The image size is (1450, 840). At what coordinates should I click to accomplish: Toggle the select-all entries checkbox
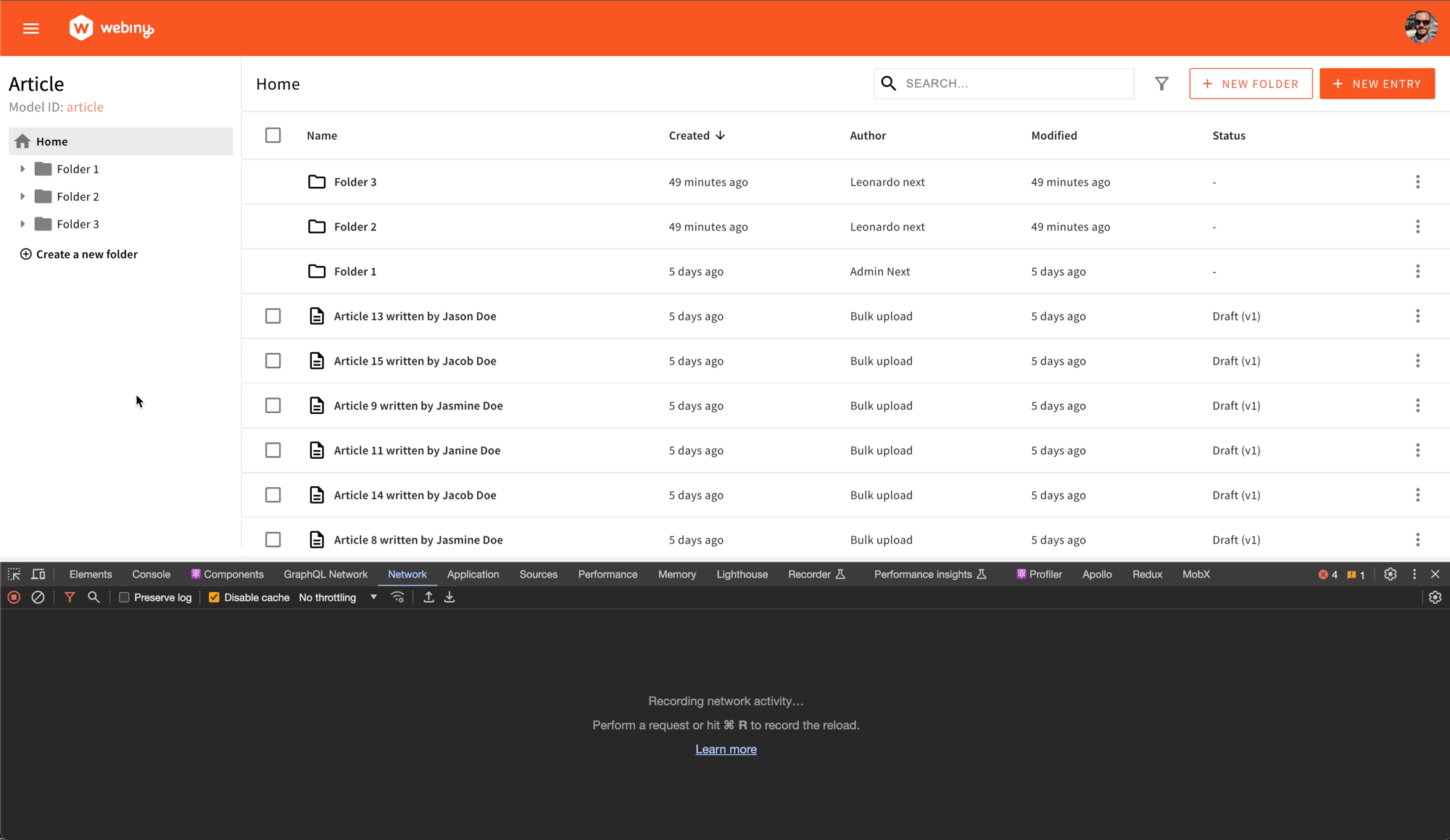point(273,136)
